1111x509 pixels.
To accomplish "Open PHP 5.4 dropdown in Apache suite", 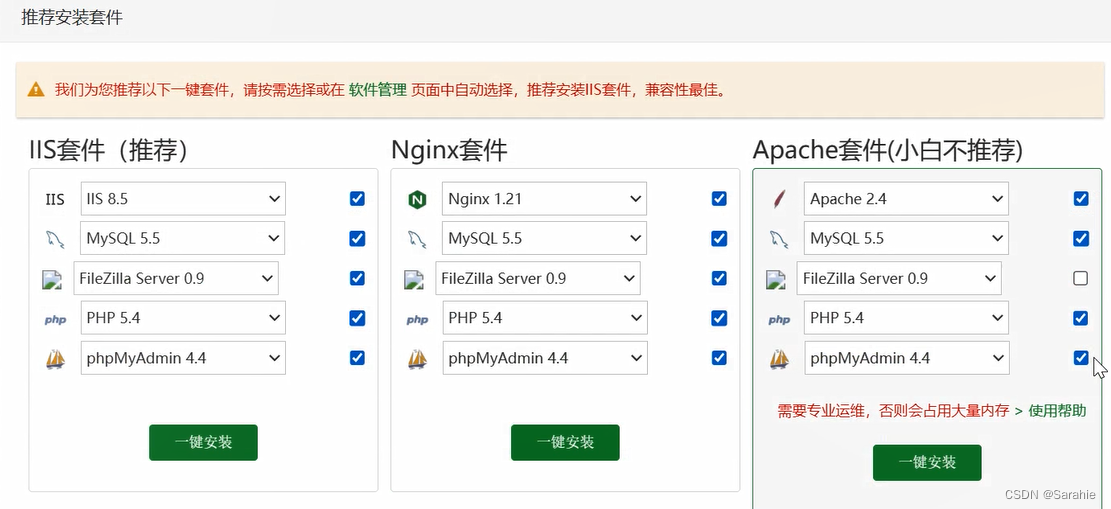I will pyautogui.click(x=906, y=318).
